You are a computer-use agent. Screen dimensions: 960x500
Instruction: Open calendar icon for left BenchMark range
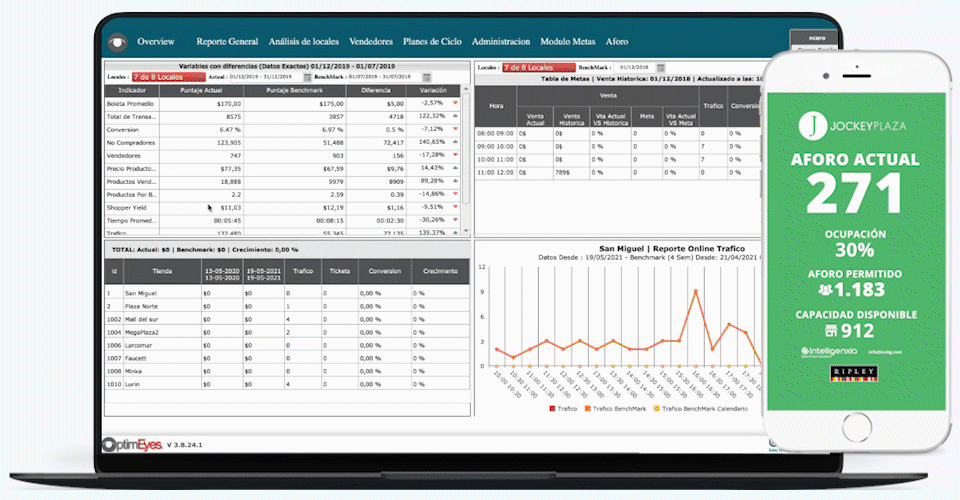[427, 77]
